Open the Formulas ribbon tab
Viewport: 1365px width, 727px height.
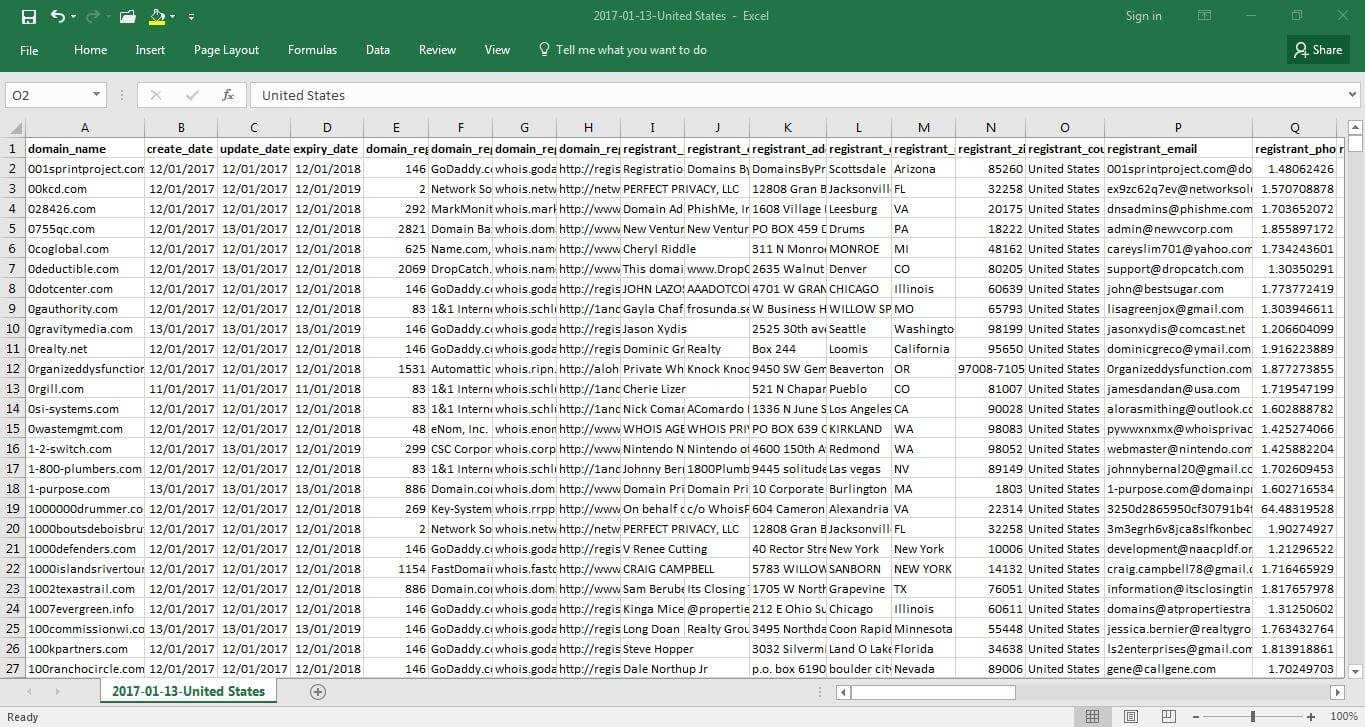pos(312,50)
